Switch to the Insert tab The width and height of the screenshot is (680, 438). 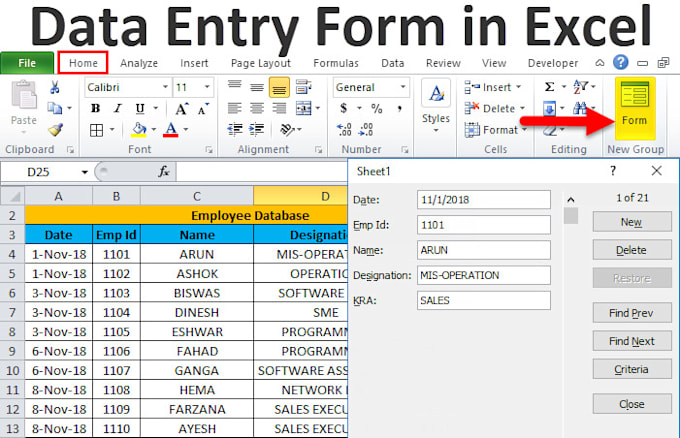[x=194, y=63]
